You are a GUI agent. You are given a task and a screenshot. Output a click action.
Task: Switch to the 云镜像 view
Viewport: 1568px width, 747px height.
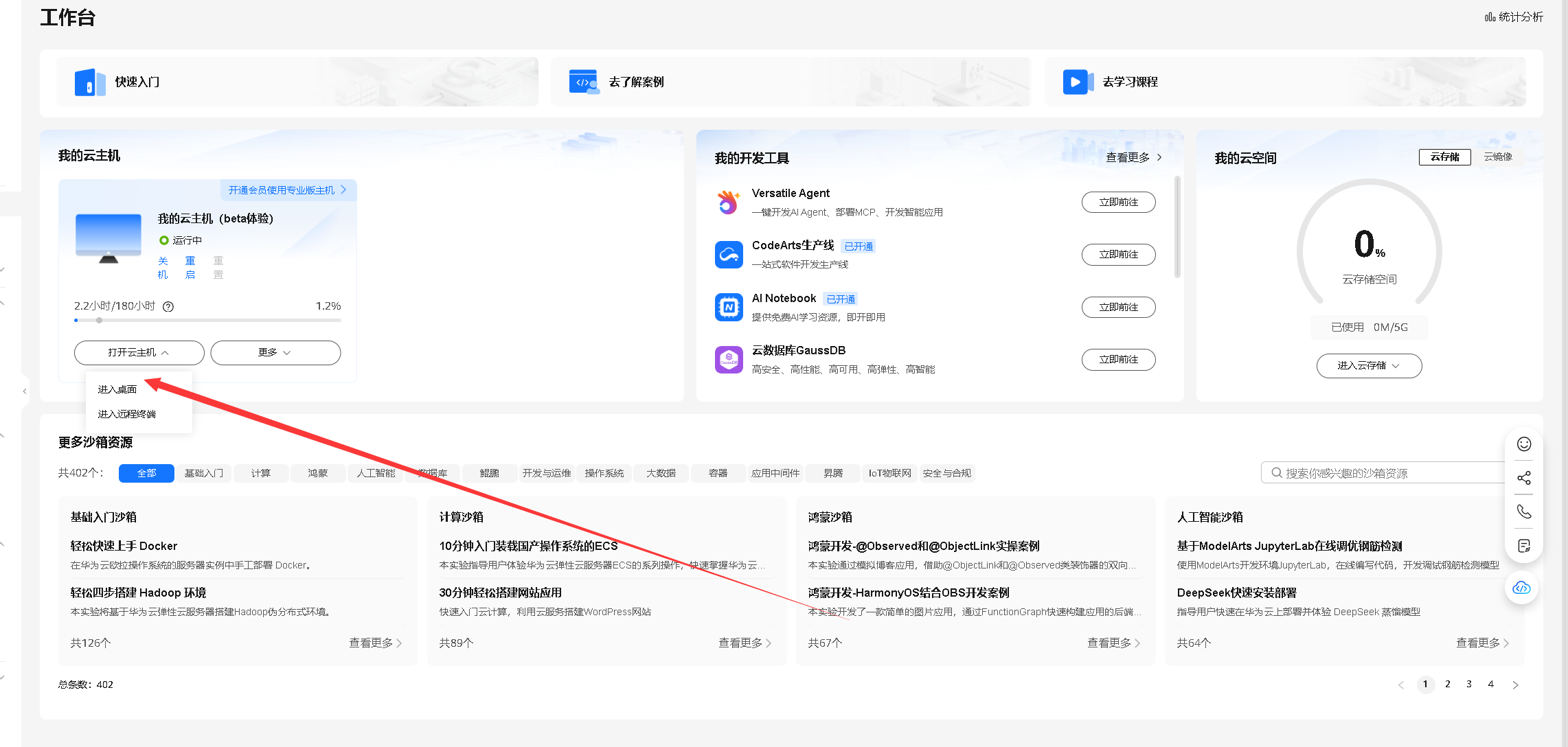[1498, 156]
